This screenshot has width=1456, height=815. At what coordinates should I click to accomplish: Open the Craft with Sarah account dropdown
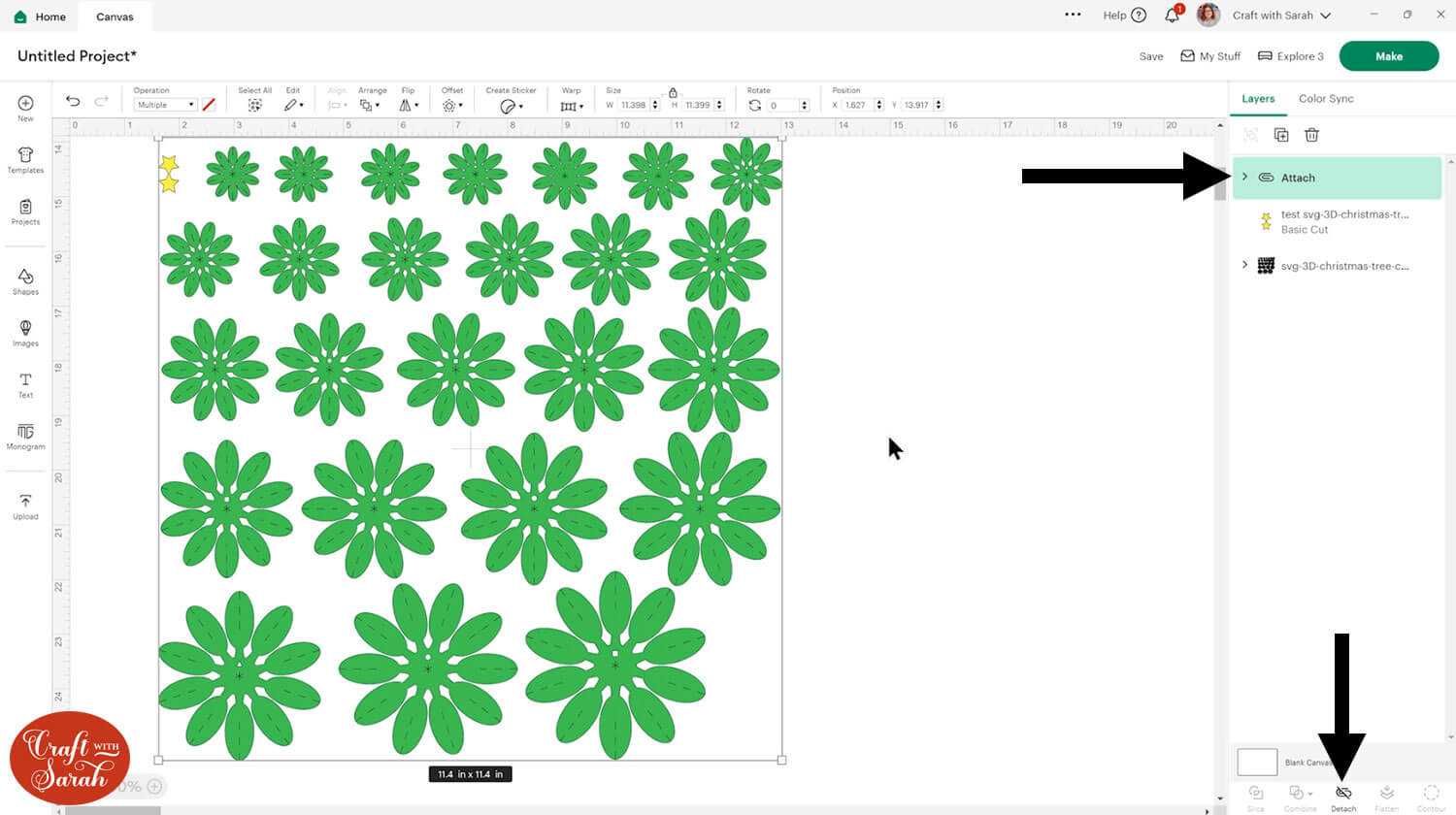[x=1281, y=16]
